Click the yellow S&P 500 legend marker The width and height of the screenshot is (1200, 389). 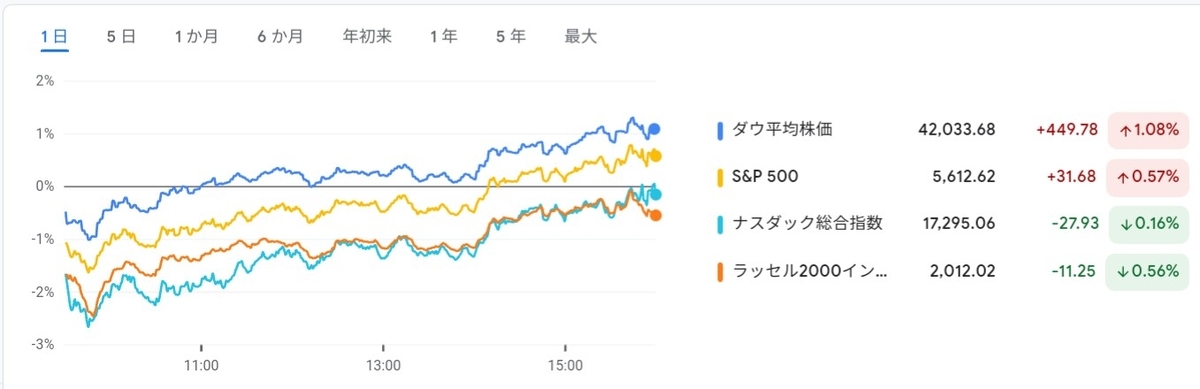click(720, 176)
